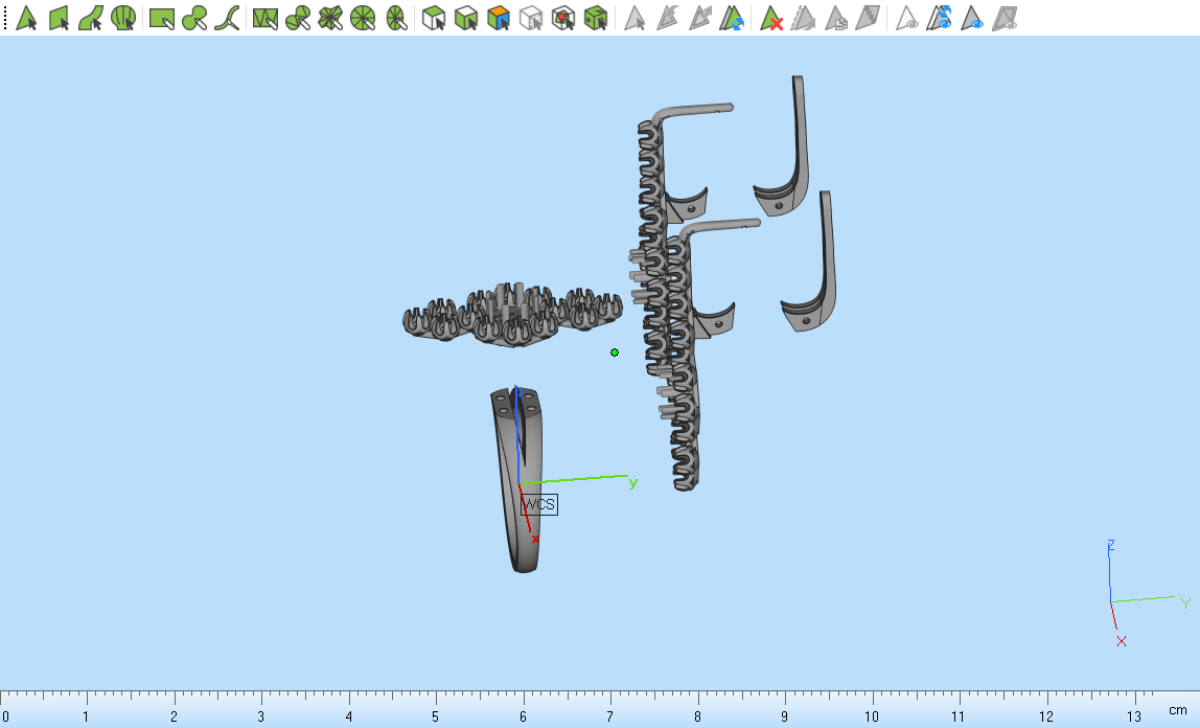1200x728 pixels.
Task: Click the cube with red center icon
Action: click(x=563, y=17)
